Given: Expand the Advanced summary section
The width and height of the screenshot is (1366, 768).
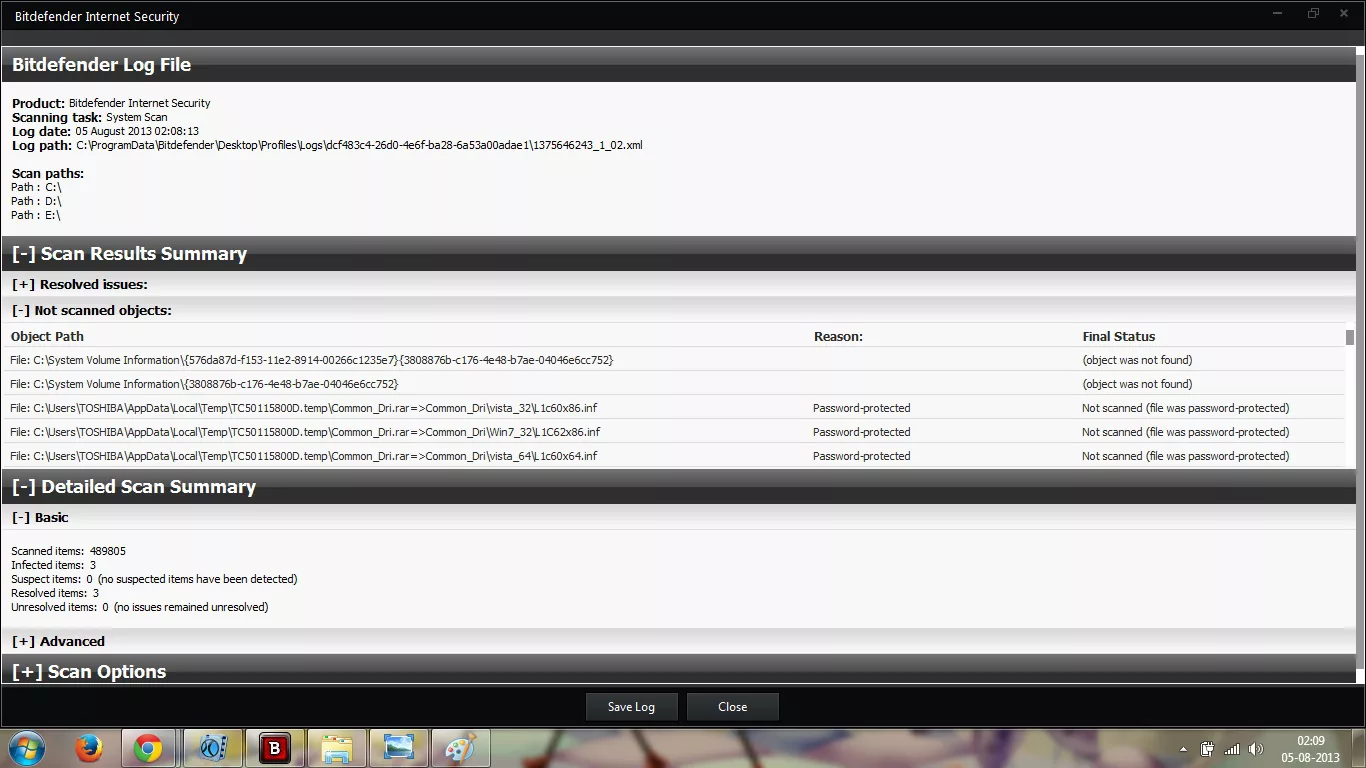Looking at the screenshot, I should 23,641.
